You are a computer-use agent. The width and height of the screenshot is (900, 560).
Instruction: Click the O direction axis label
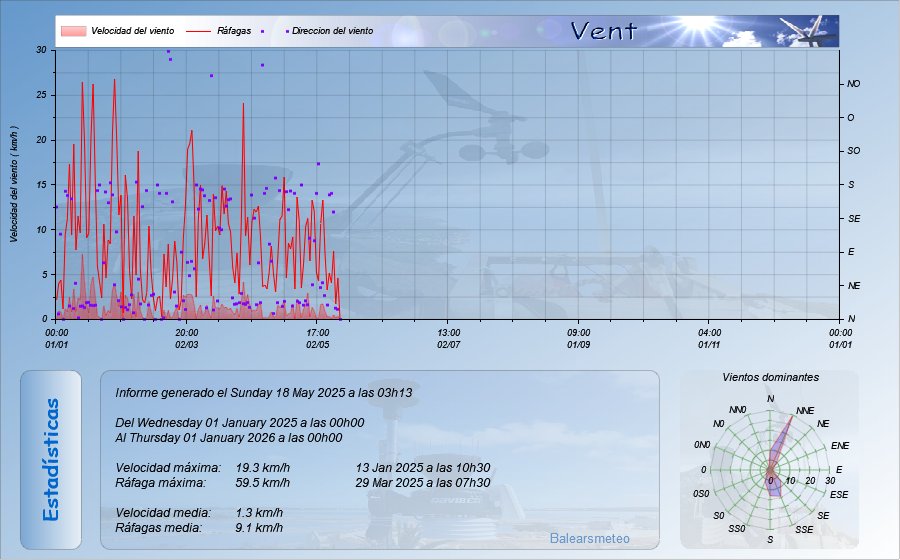click(851, 118)
